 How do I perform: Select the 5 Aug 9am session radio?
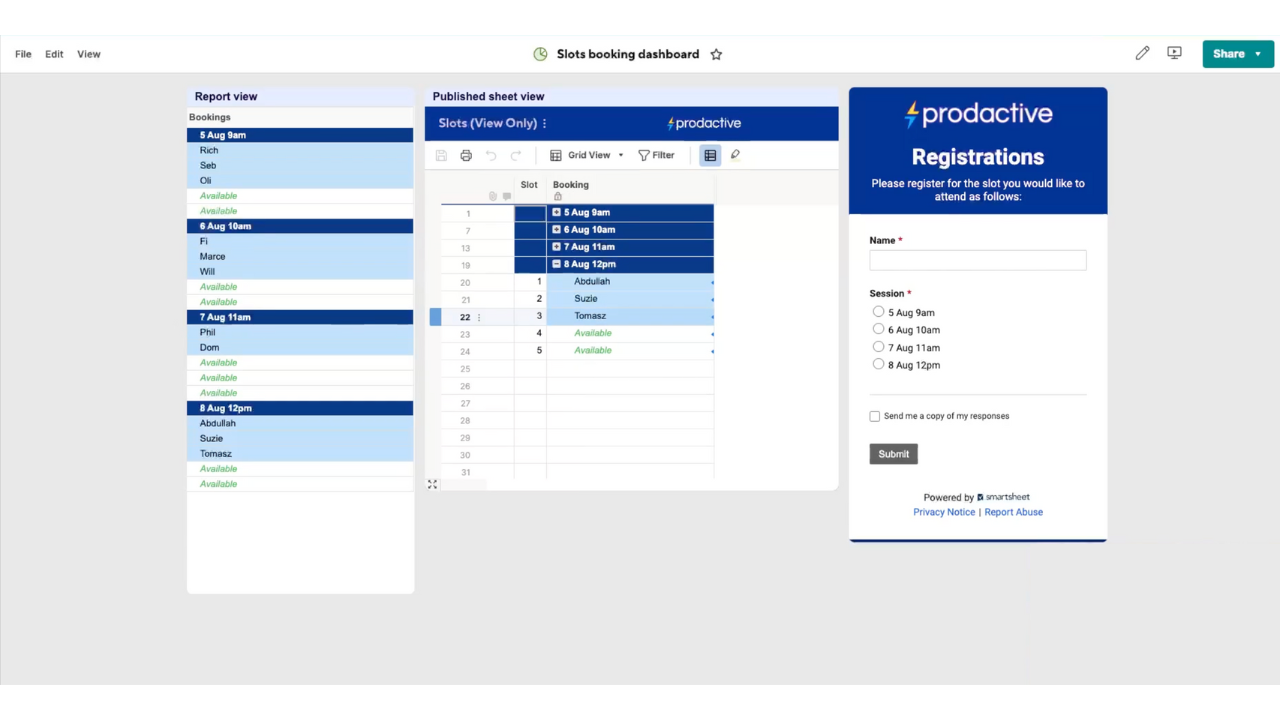point(878,312)
